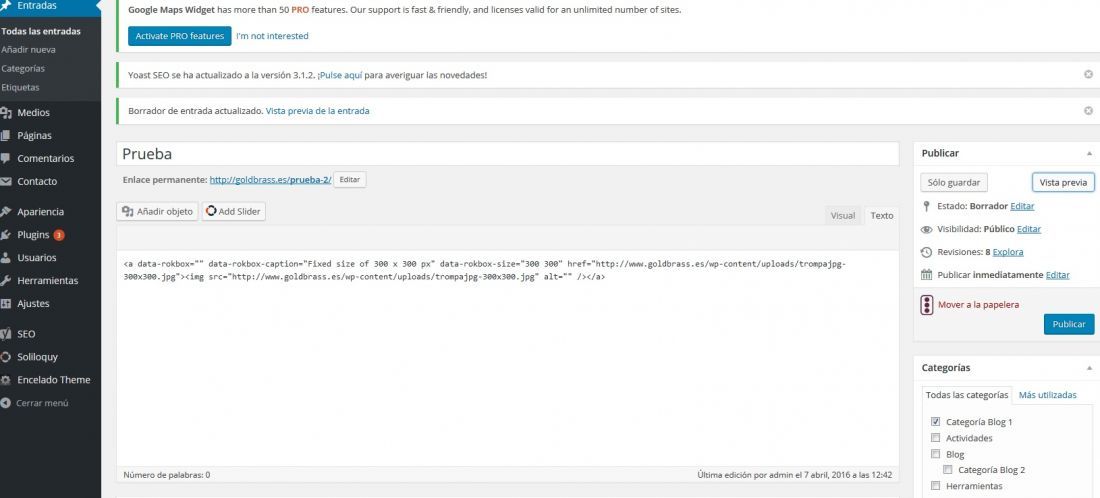Click the Apariencia brush icon
This screenshot has width=1100, height=498.
click(x=6, y=212)
